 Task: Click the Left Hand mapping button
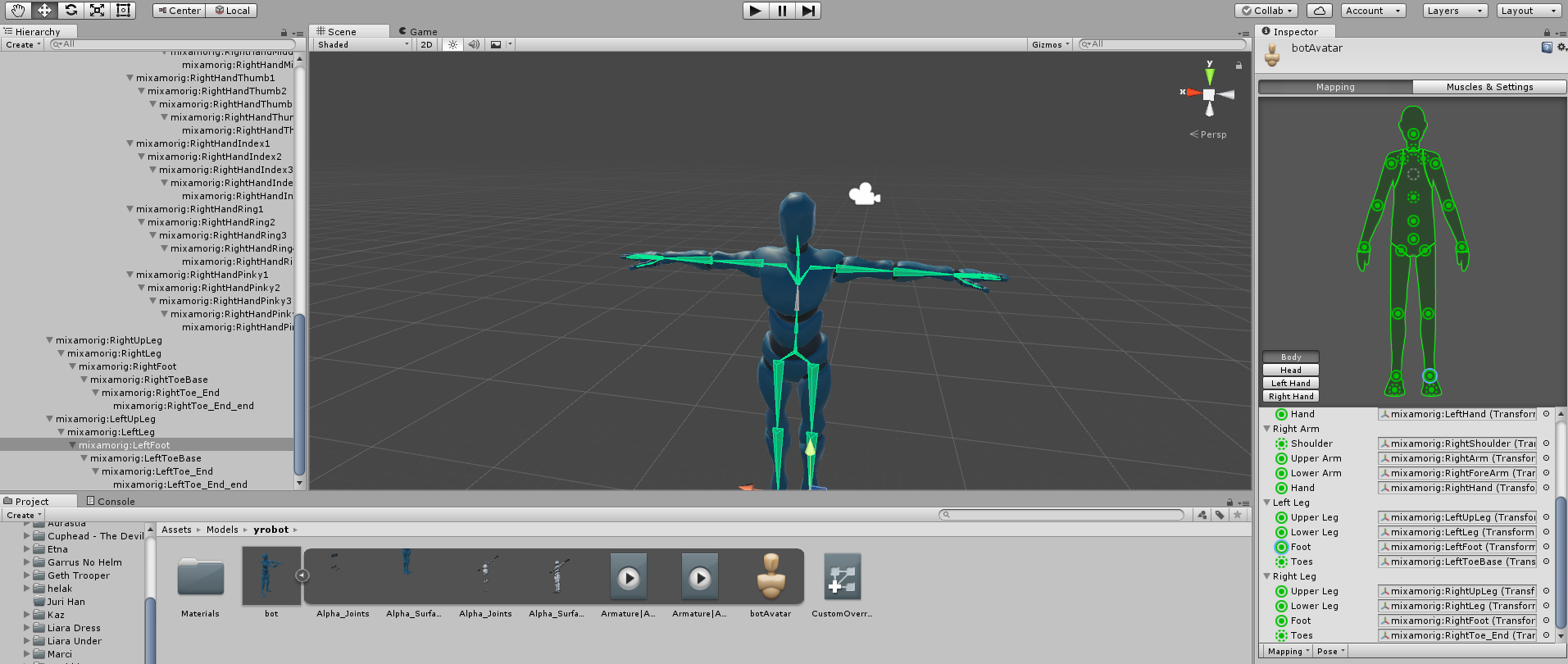[x=1291, y=384]
